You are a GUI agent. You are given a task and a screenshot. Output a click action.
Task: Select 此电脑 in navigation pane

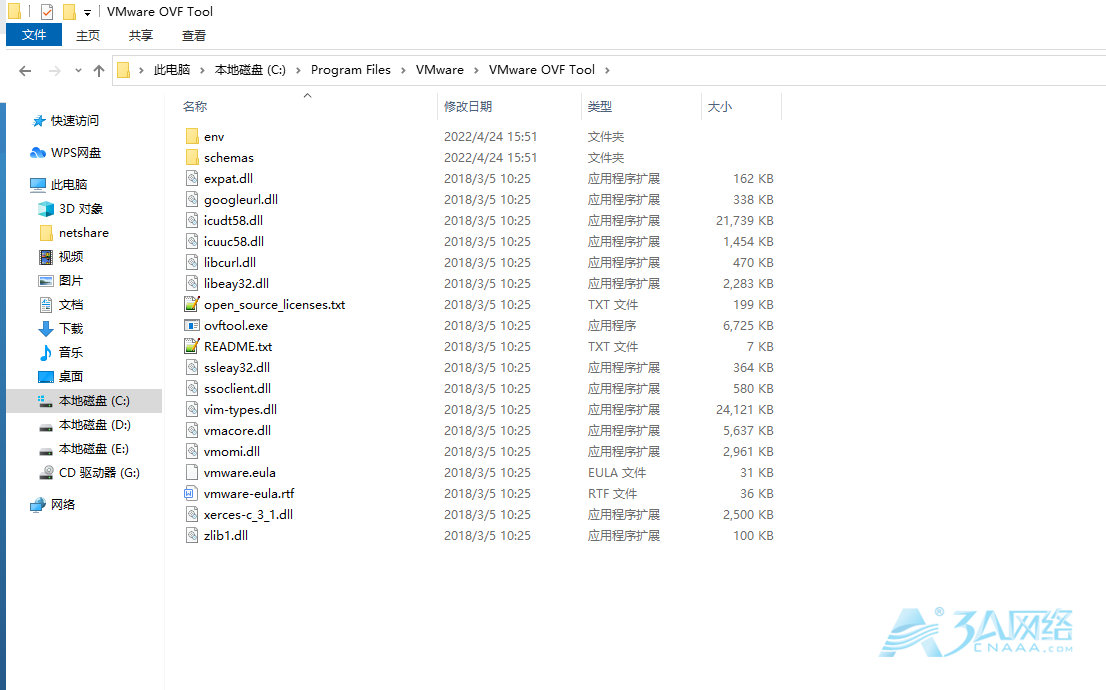pos(69,185)
